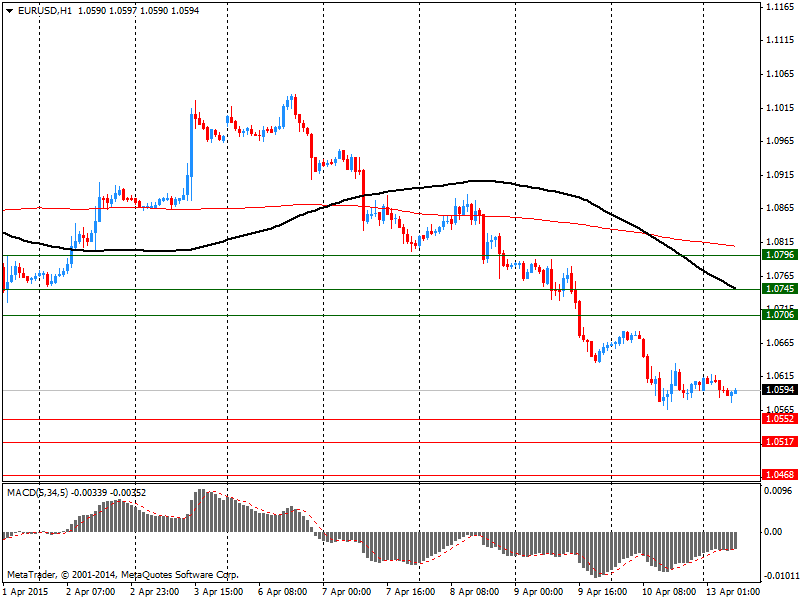Viewport: 800px width, 600px height.
Task: Select the MACD scale value 0.00
Action: [x=773, y=532]
